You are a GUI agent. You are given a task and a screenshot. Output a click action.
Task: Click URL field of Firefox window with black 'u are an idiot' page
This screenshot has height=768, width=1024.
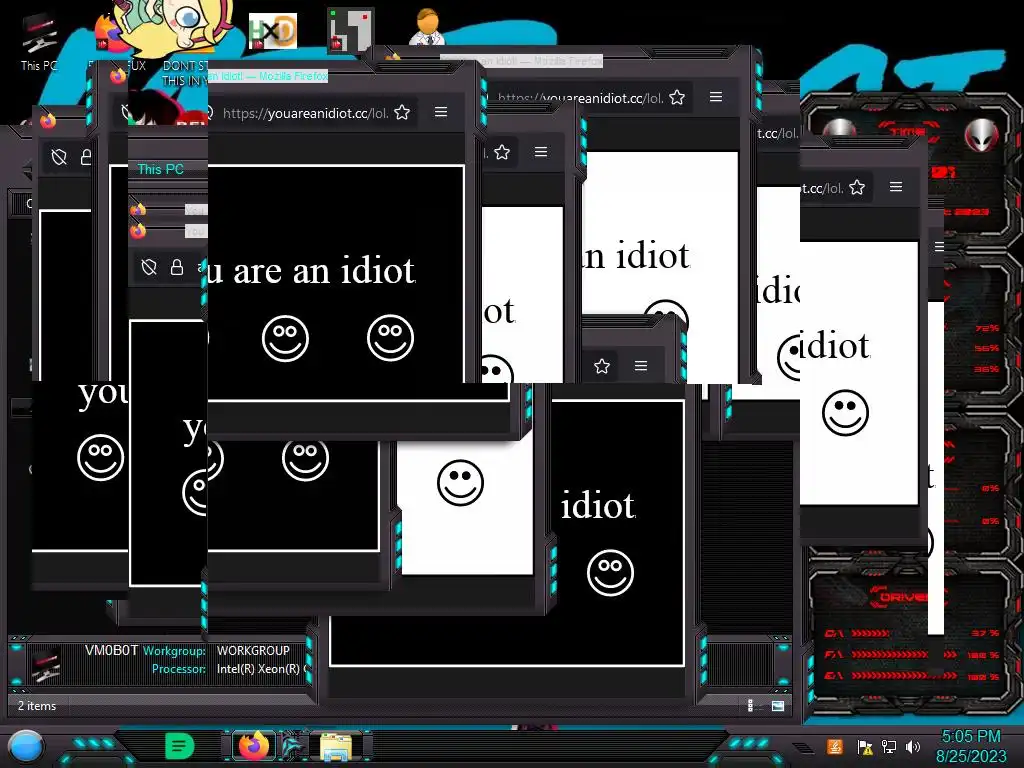pyautogui.click(x=306, y=113)
